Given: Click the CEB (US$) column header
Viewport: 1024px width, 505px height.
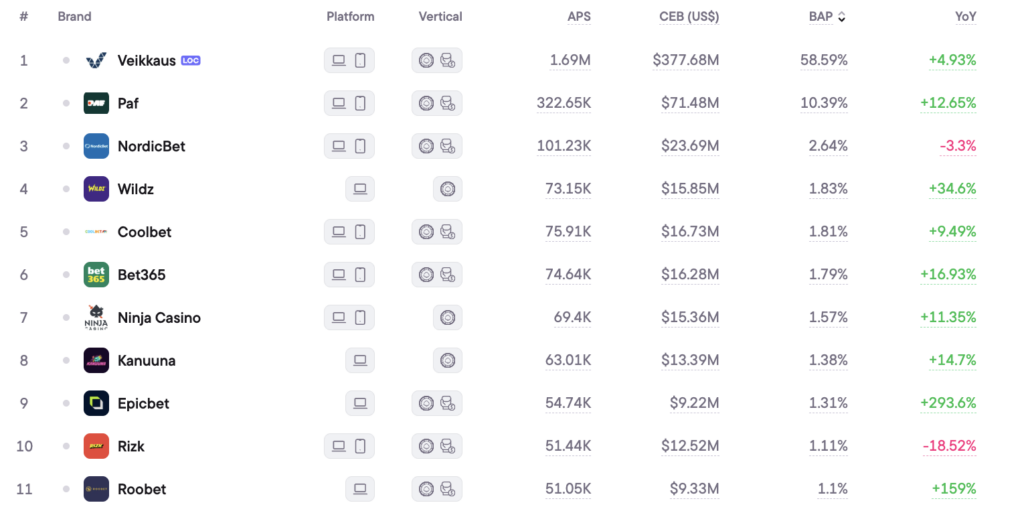Looking at the screenshot, I should click(689, 17).
